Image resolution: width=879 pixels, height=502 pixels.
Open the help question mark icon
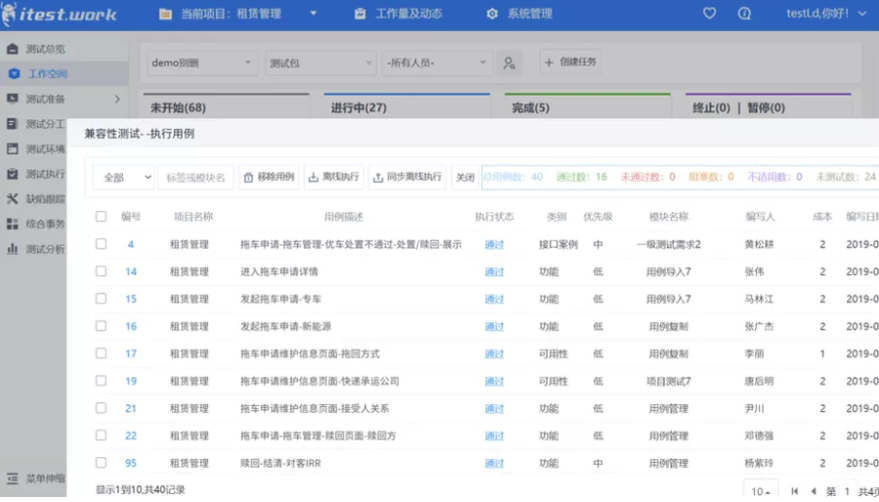point(744,14)
